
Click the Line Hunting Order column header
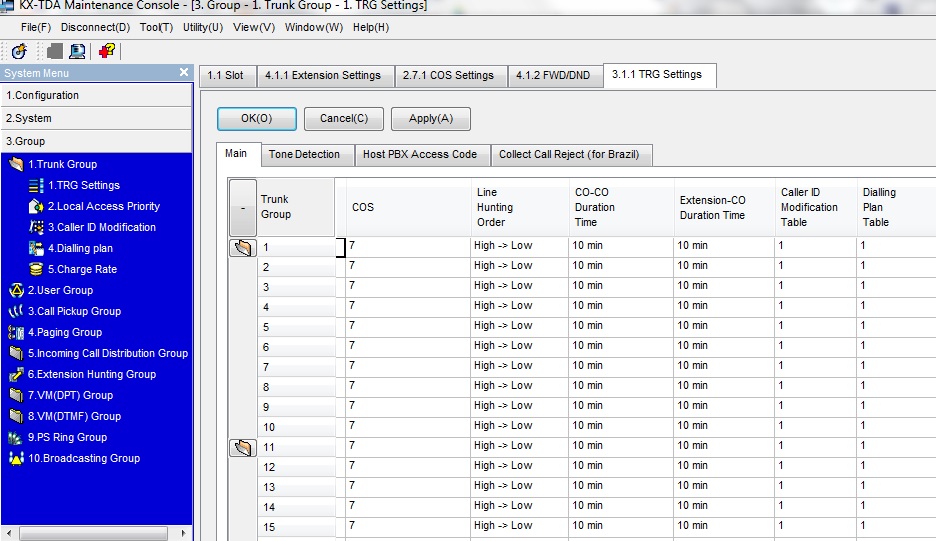click(519, 207)
